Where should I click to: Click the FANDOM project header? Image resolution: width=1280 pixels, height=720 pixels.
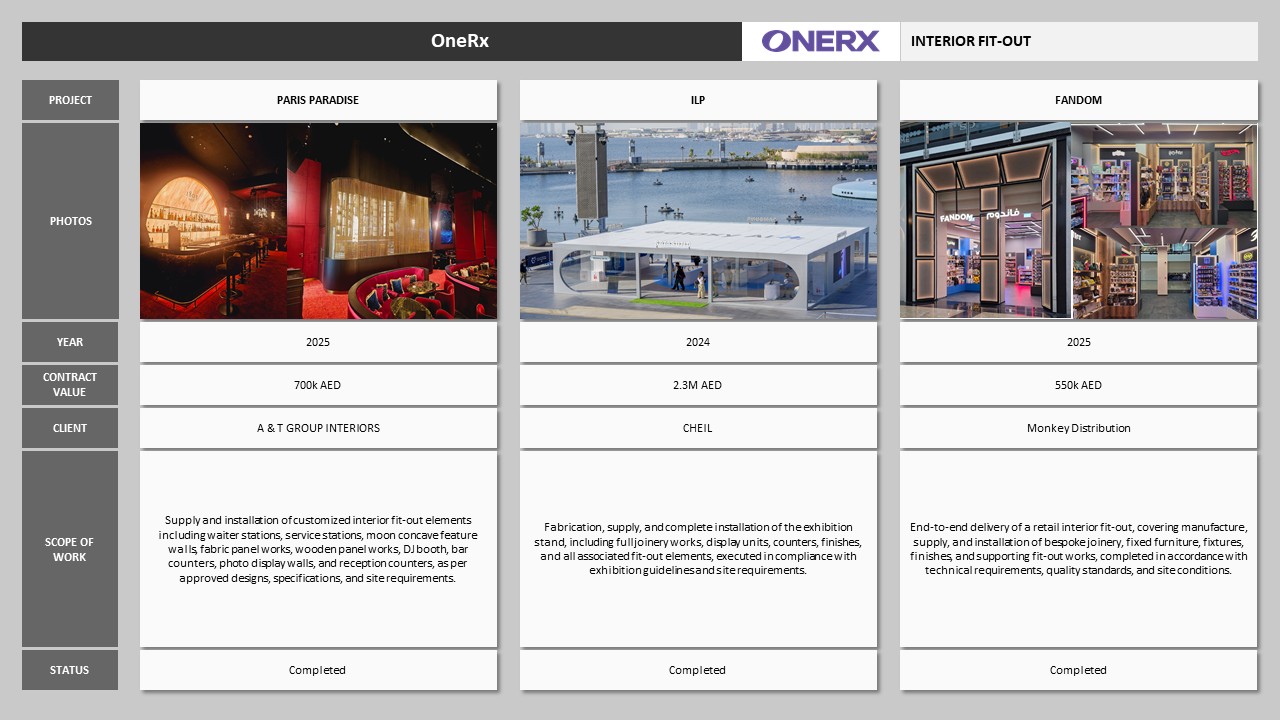pos(1078,100)
